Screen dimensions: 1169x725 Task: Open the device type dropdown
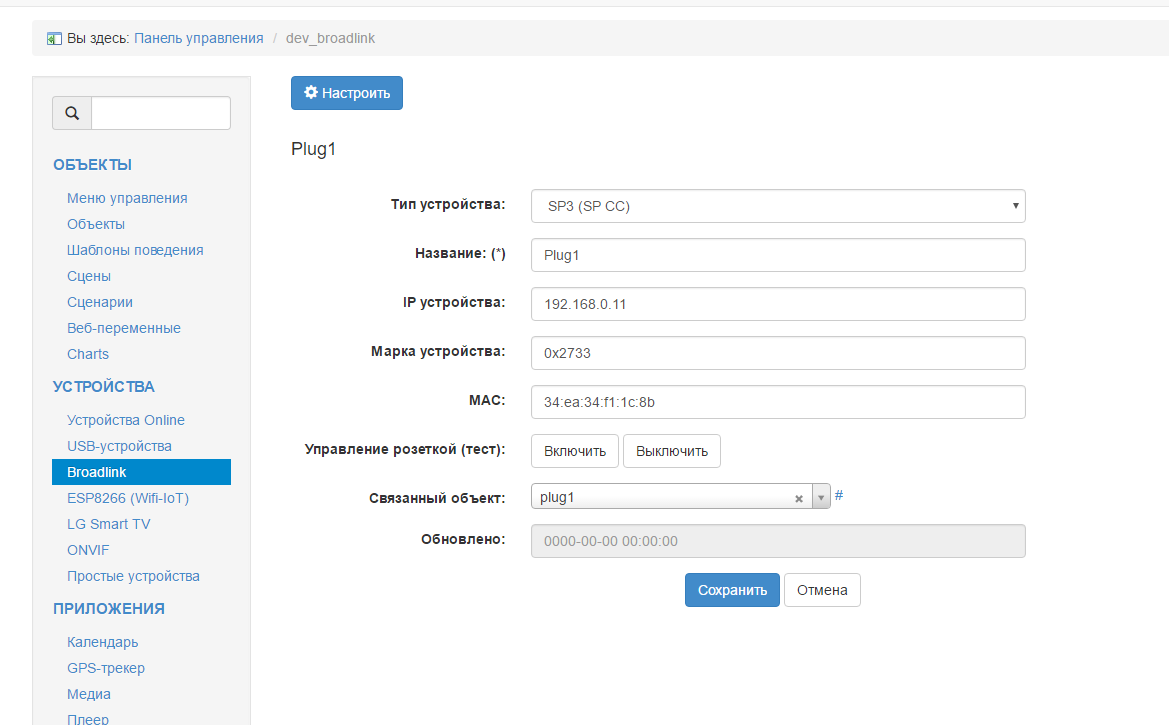[x=778, y=206]
